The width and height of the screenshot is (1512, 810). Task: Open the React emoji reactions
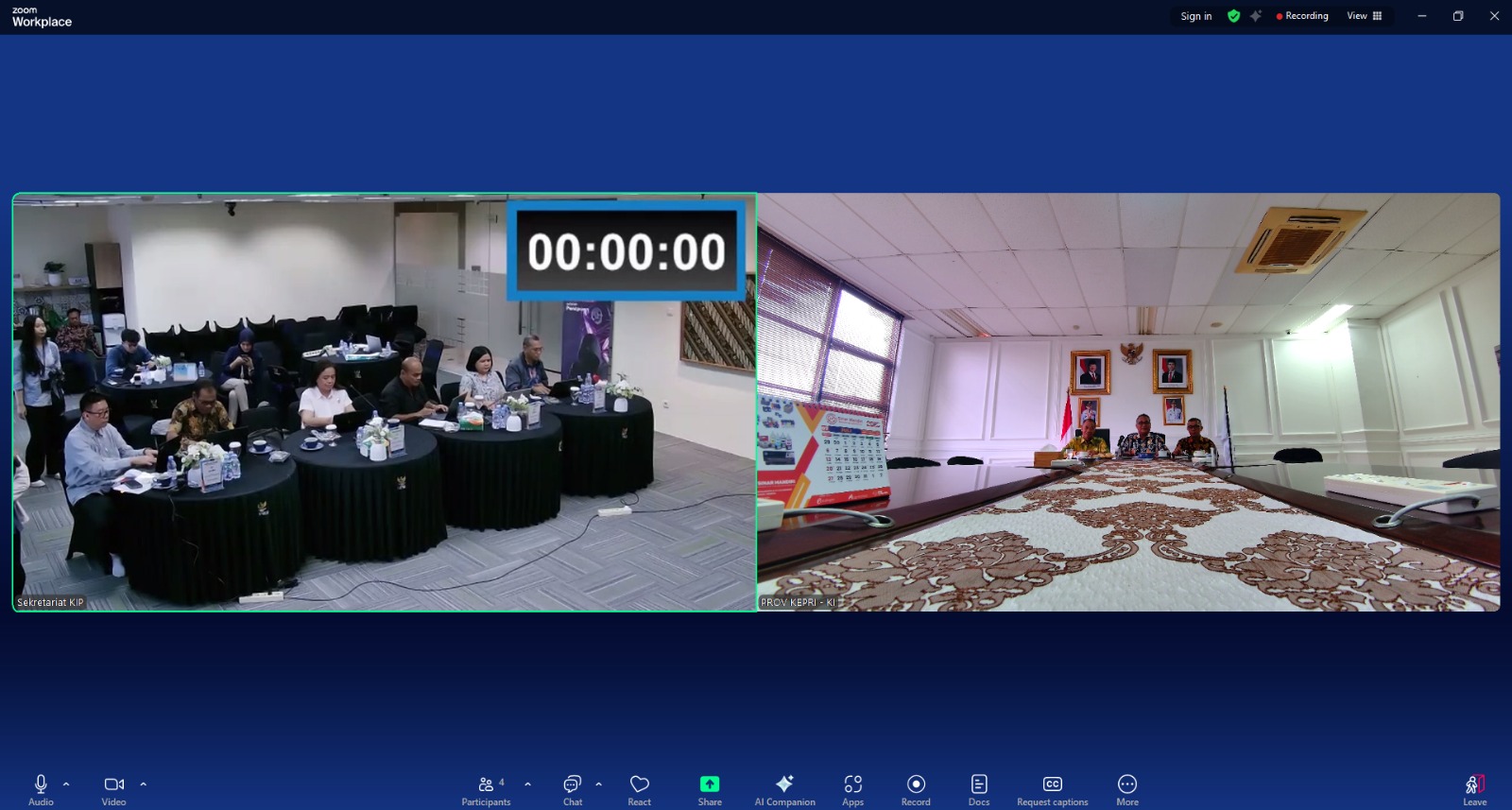(x=639, y=788)
